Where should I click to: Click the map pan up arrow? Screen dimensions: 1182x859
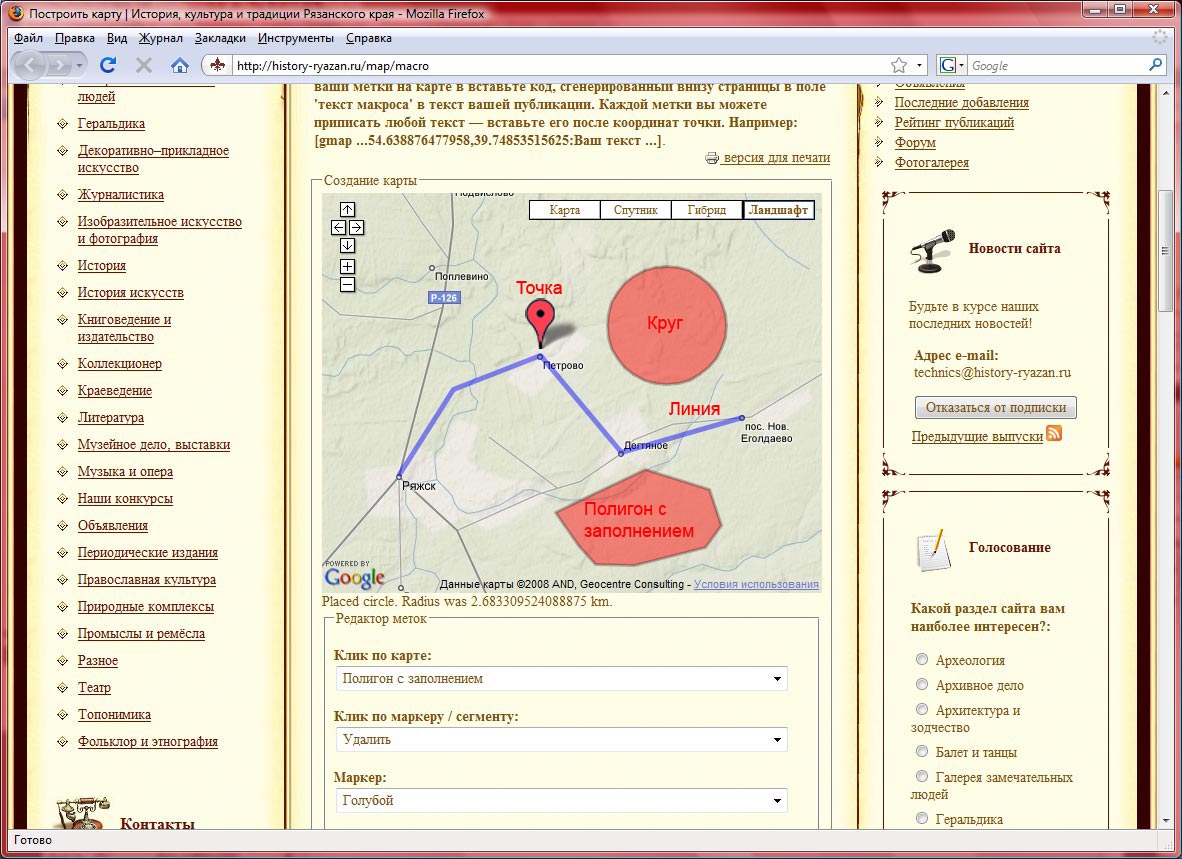[347, 209]
